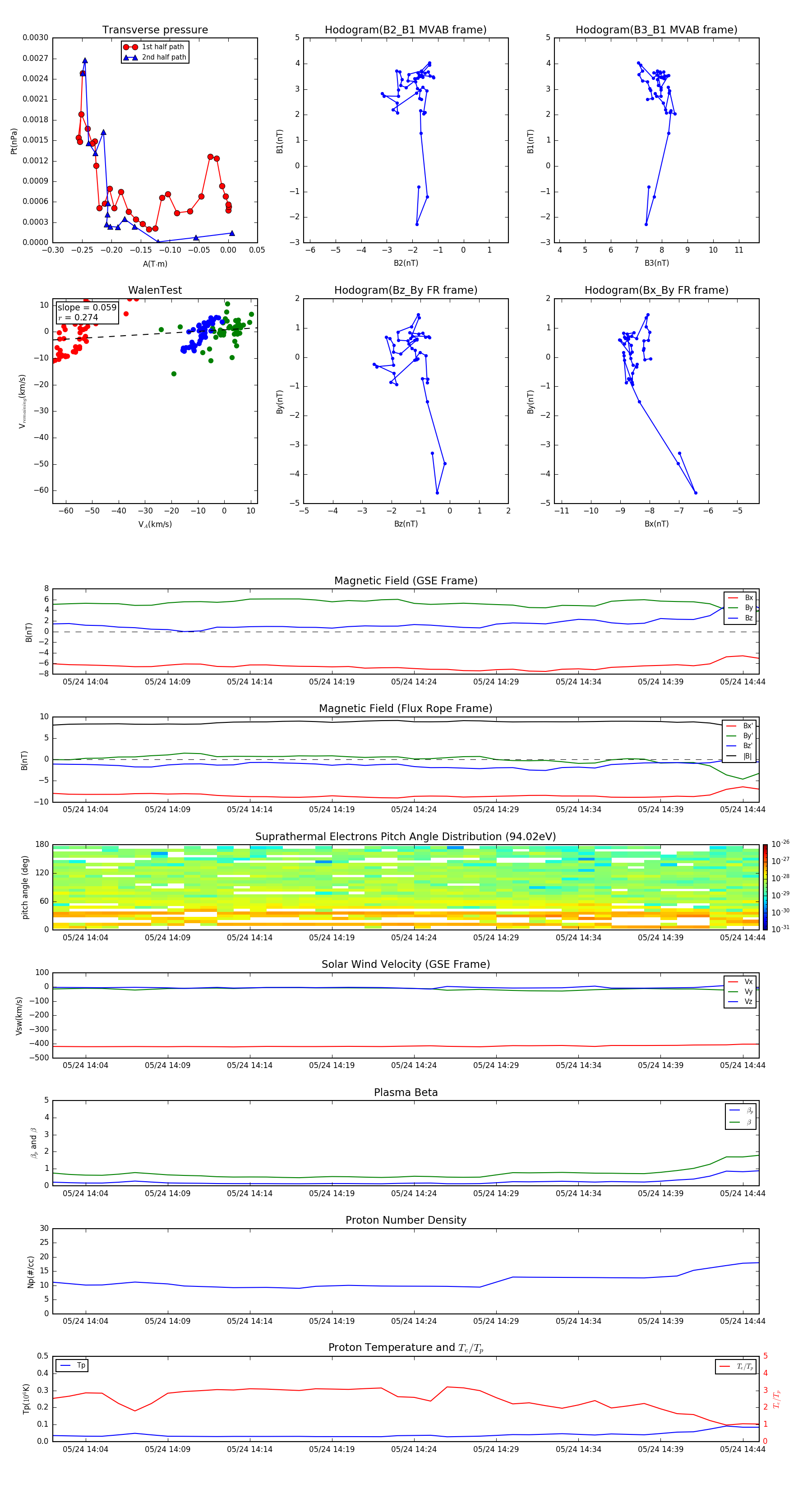Select 'Vy' in the solar wind legend
Screen dimensions: 812x1489
pyautogui.click(x=741, y=991)
